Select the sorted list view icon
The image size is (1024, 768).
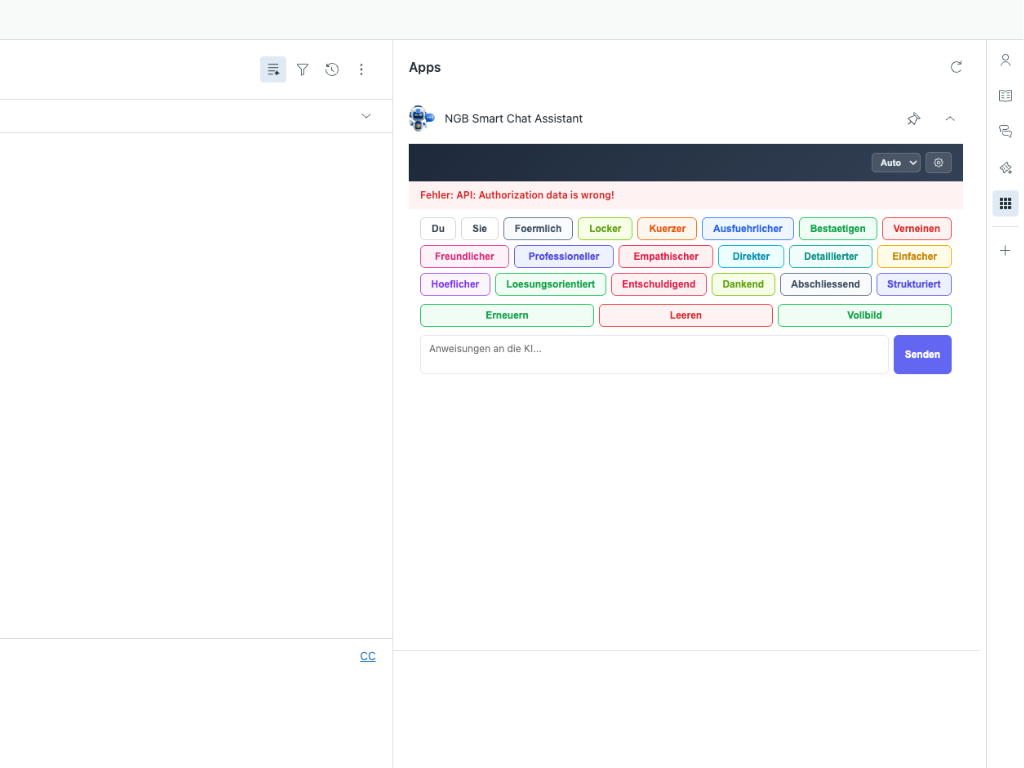click(272, 69)
